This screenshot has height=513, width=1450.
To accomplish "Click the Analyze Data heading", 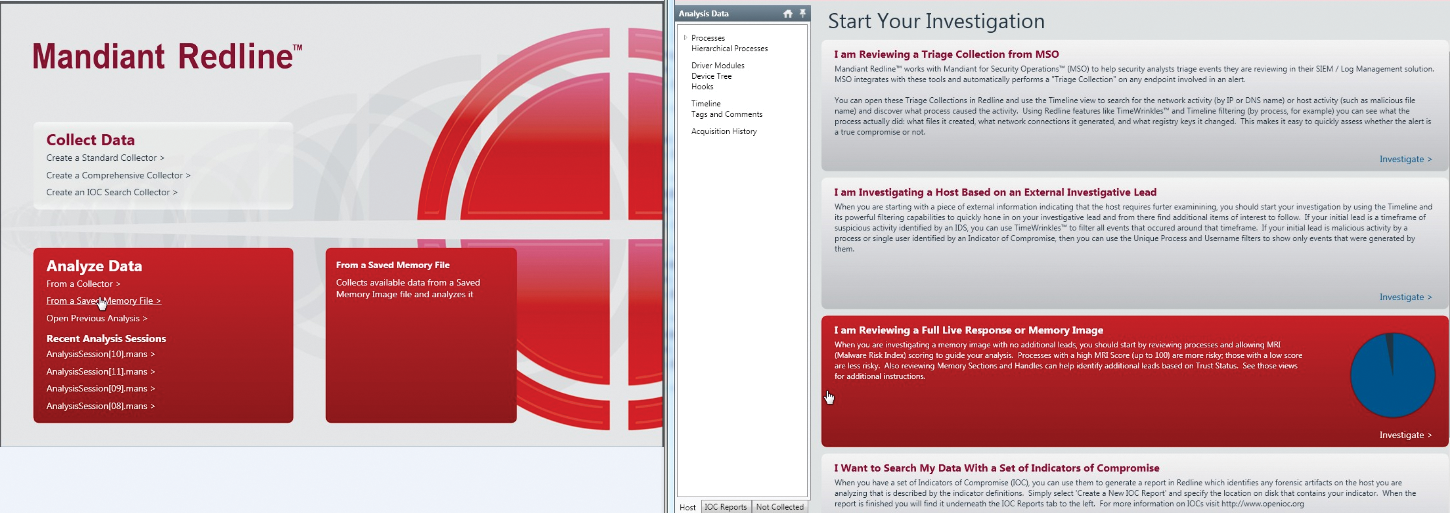I will [x=94, y=266].
